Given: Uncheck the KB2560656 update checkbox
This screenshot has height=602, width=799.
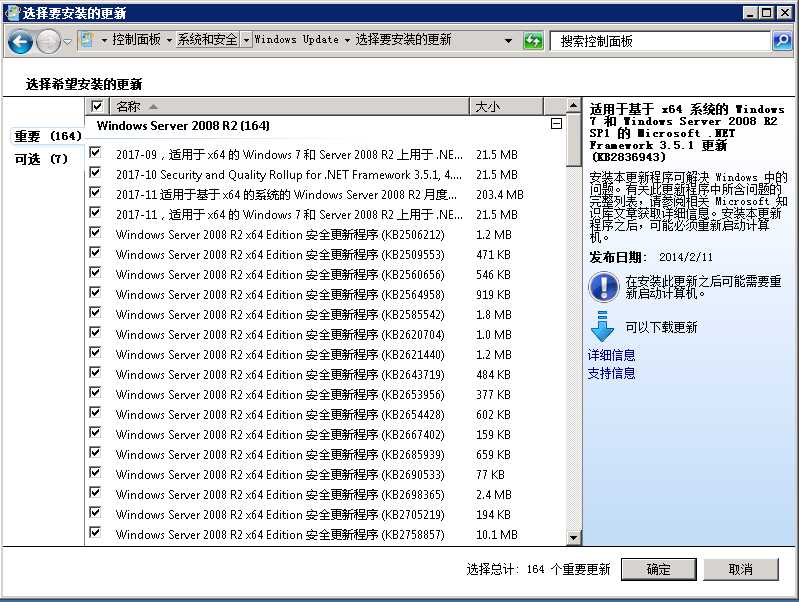Looking at the screenshot, I should click(95, 272).
